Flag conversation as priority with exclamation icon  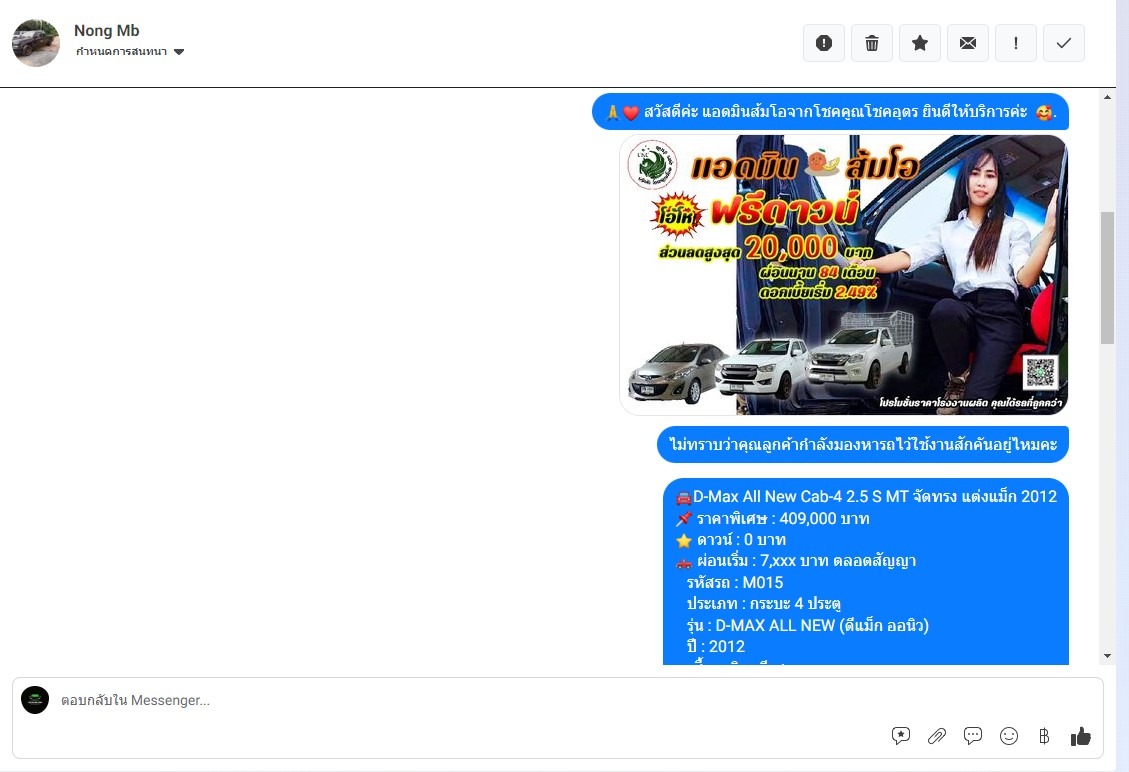pos(1016,43)
